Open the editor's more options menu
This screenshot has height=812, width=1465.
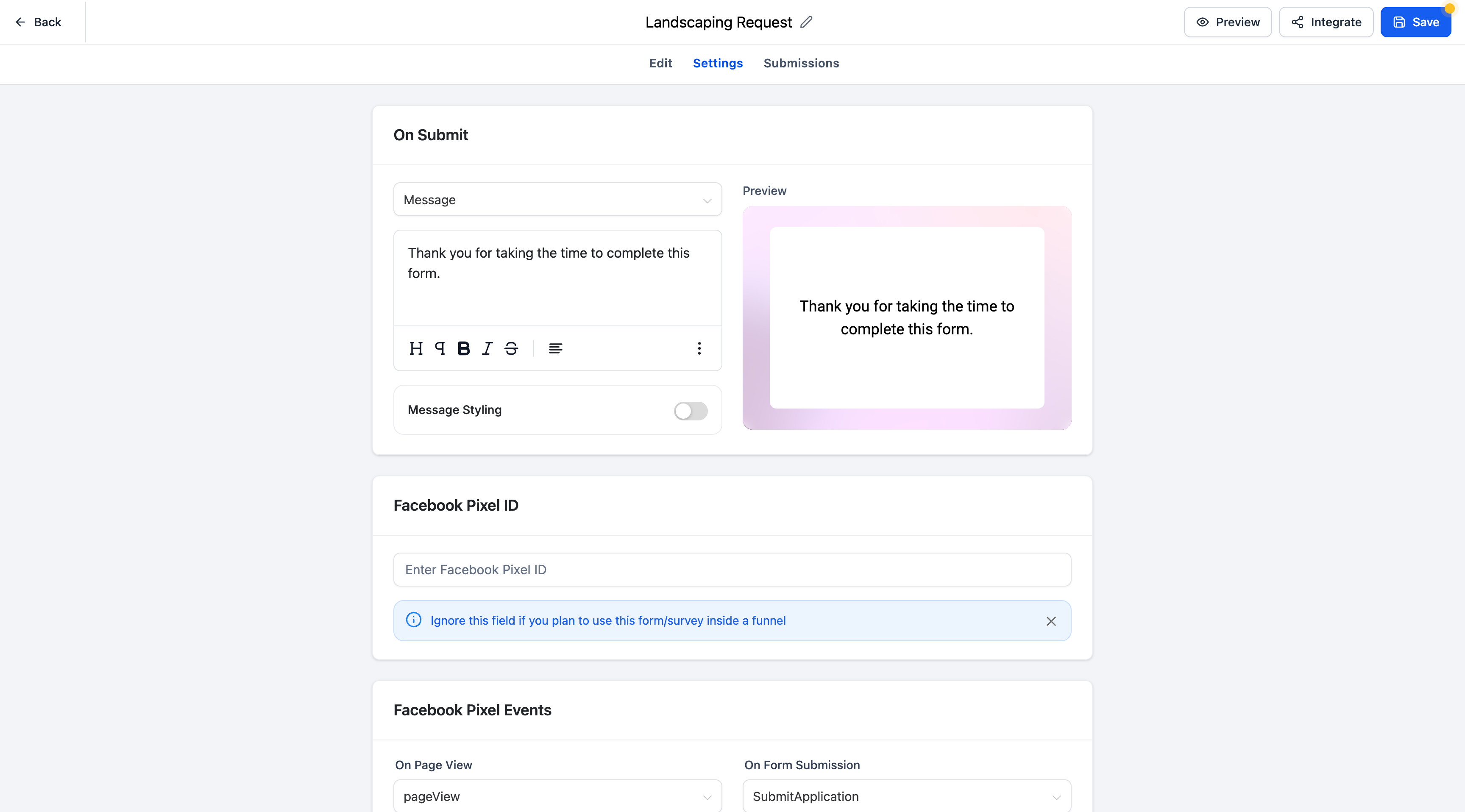699,348
